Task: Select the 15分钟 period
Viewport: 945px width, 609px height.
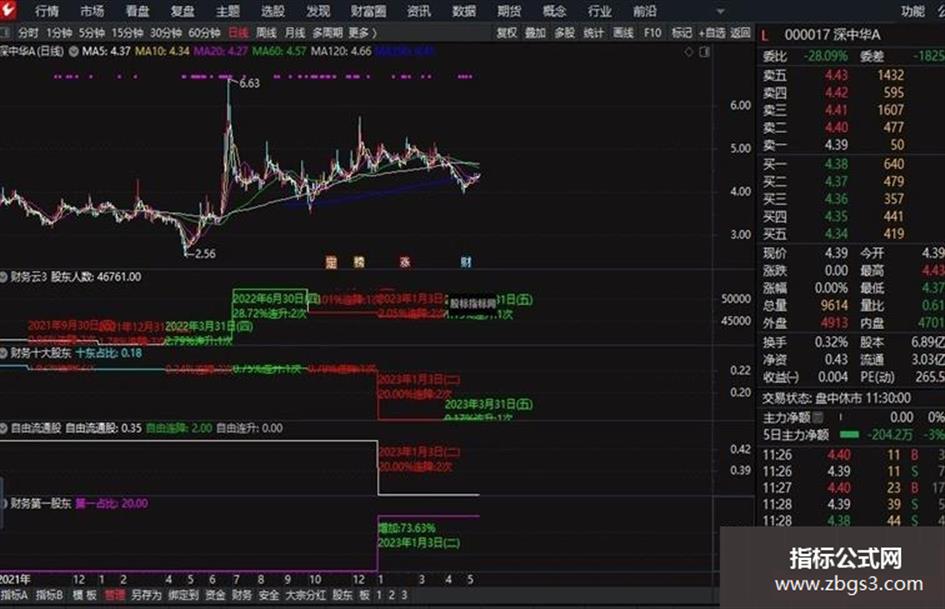Action: [x=127, y=33]
